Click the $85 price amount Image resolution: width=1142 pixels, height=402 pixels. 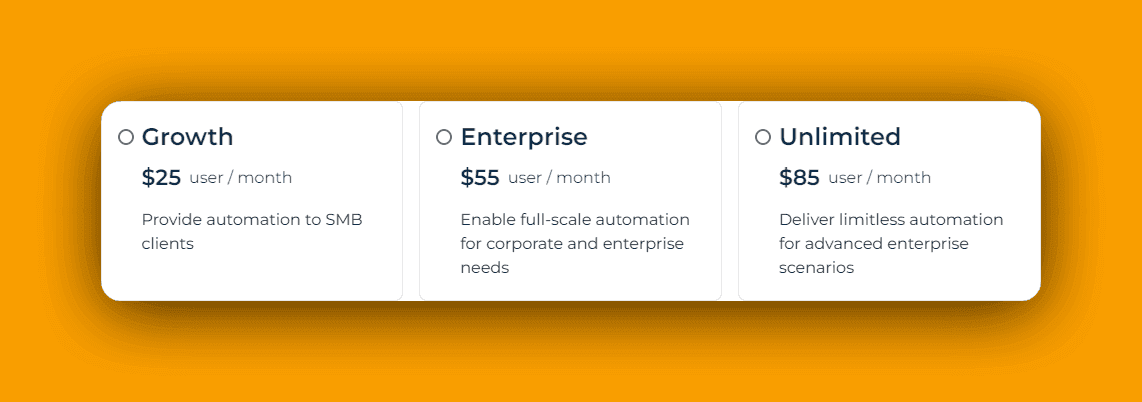(x=799, y=178)
